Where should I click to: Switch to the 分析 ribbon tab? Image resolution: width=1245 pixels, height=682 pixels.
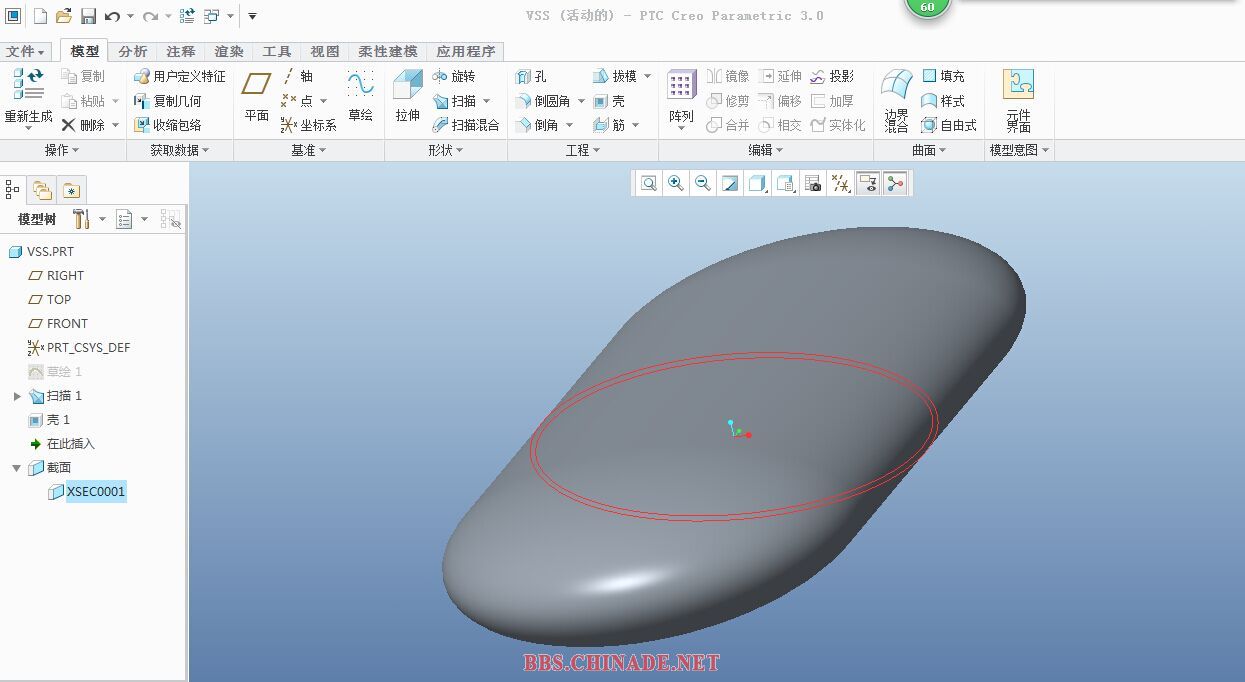point(133,51)
